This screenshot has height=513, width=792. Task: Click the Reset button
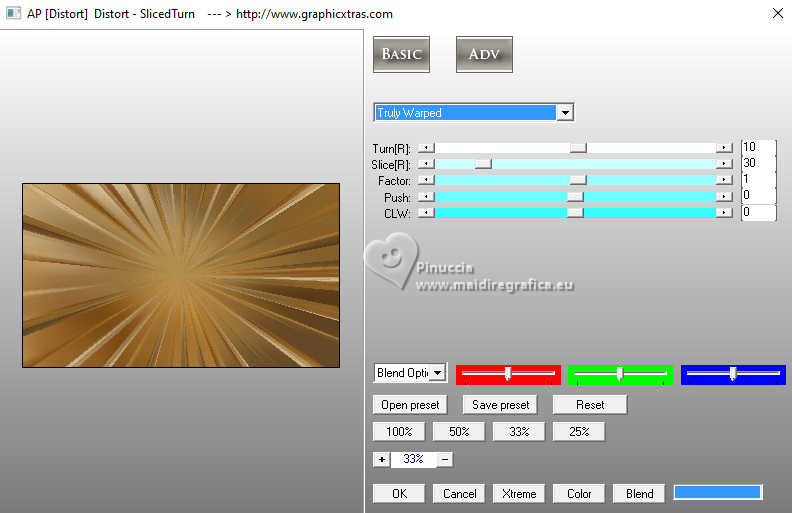(590, 405)
